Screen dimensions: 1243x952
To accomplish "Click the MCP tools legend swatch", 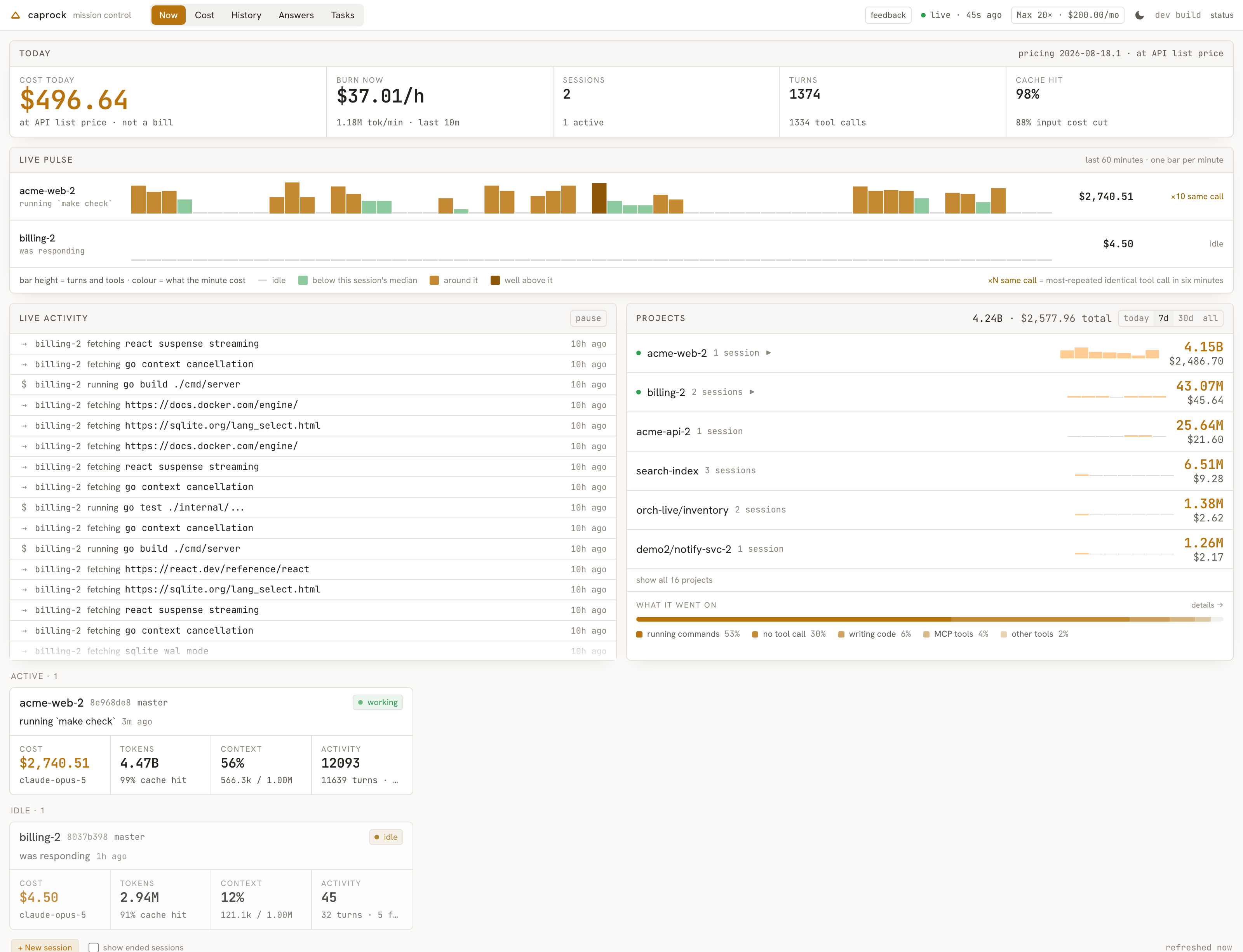I will point(926,635).
